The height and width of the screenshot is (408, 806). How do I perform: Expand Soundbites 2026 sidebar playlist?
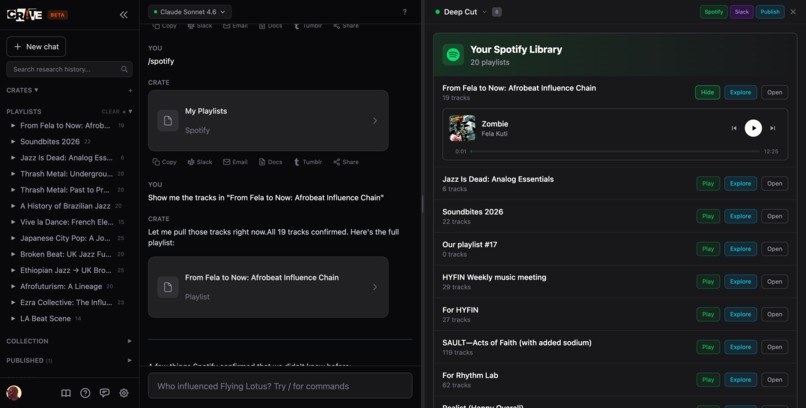[x=13, y=141]
